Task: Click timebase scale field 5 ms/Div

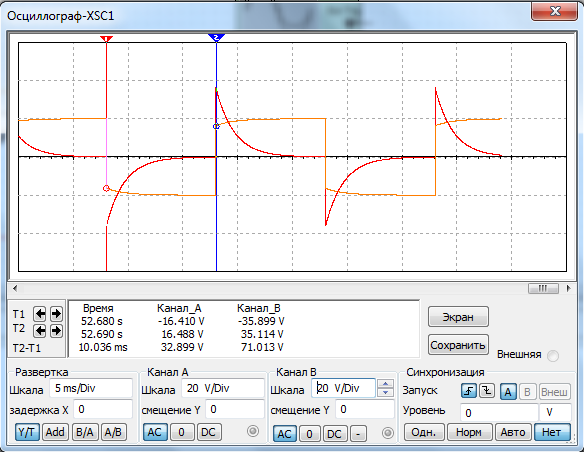Action: coord(91,388)
